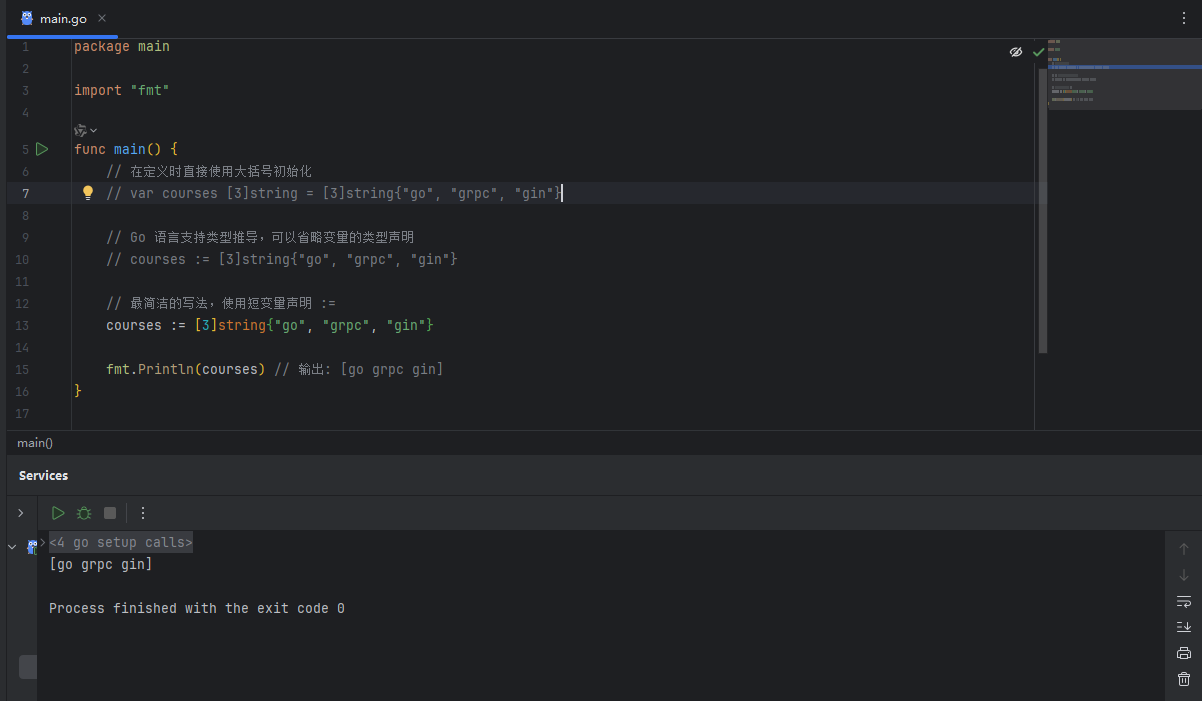Open Services toolbar more-actions menu
Screen dimensions: 1202x701
tap(142, 513)
